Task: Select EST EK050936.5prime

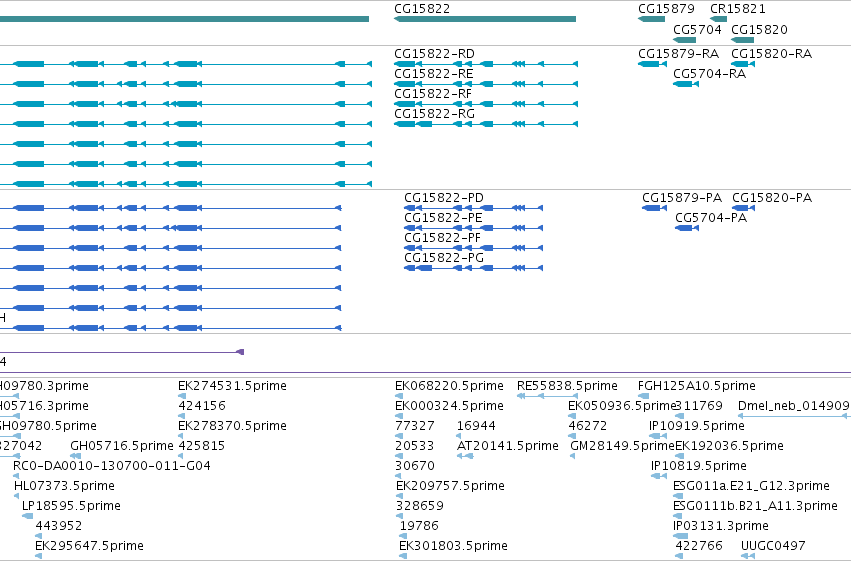Action: (621, 406)
